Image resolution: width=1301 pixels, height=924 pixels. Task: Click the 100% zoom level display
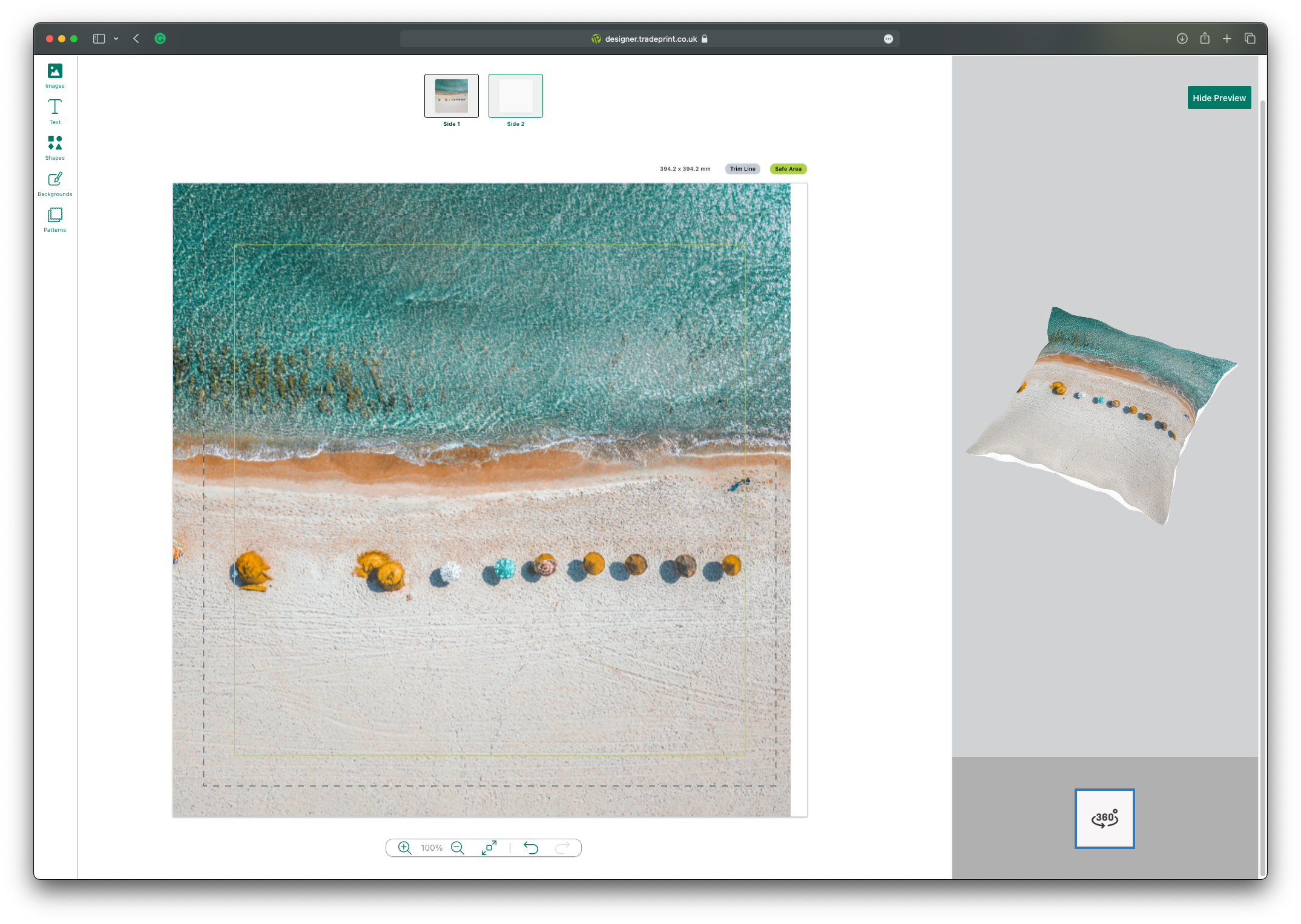tap(431, 847)
